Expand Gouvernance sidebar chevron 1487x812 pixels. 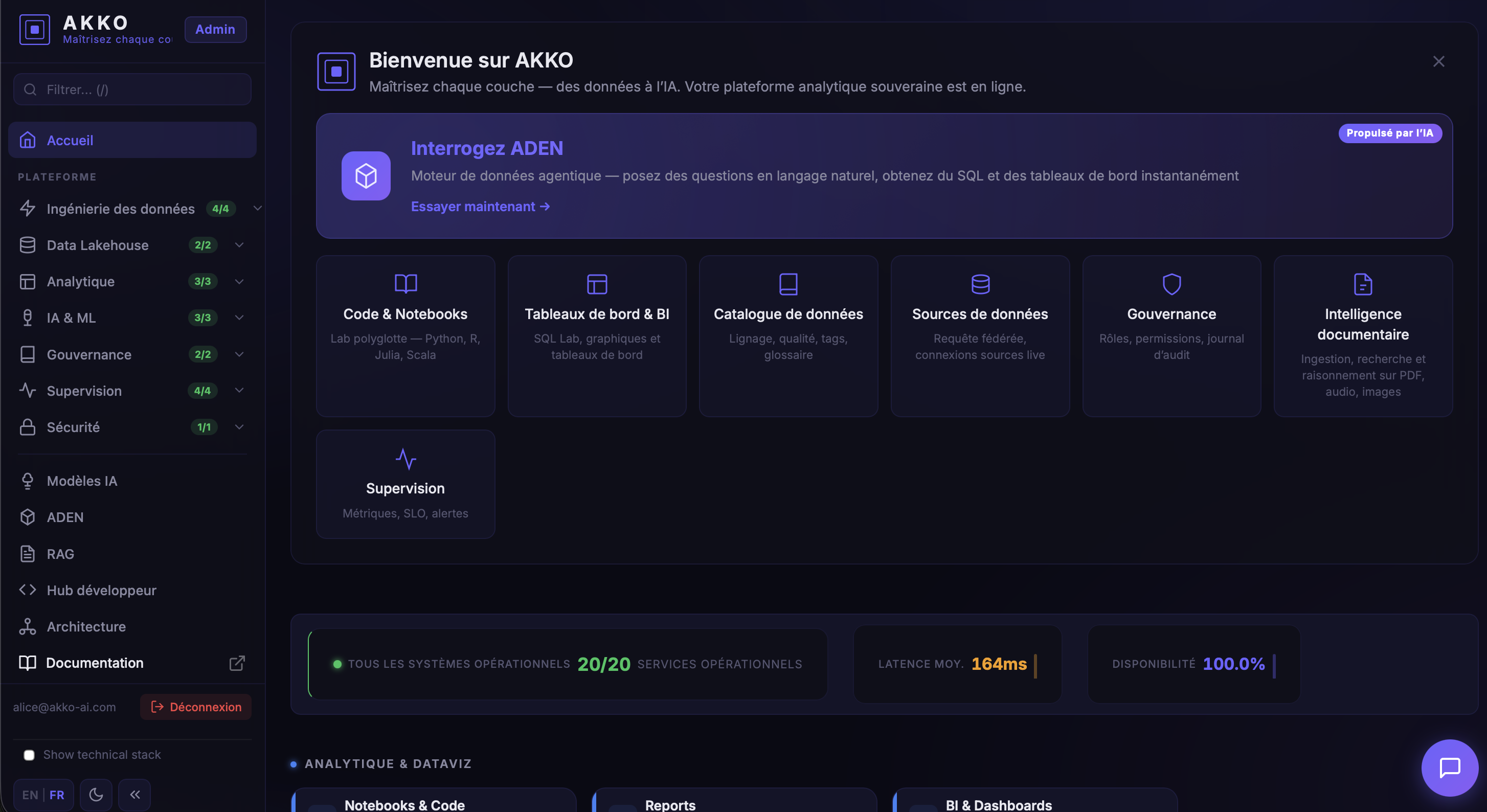[239, 354]
